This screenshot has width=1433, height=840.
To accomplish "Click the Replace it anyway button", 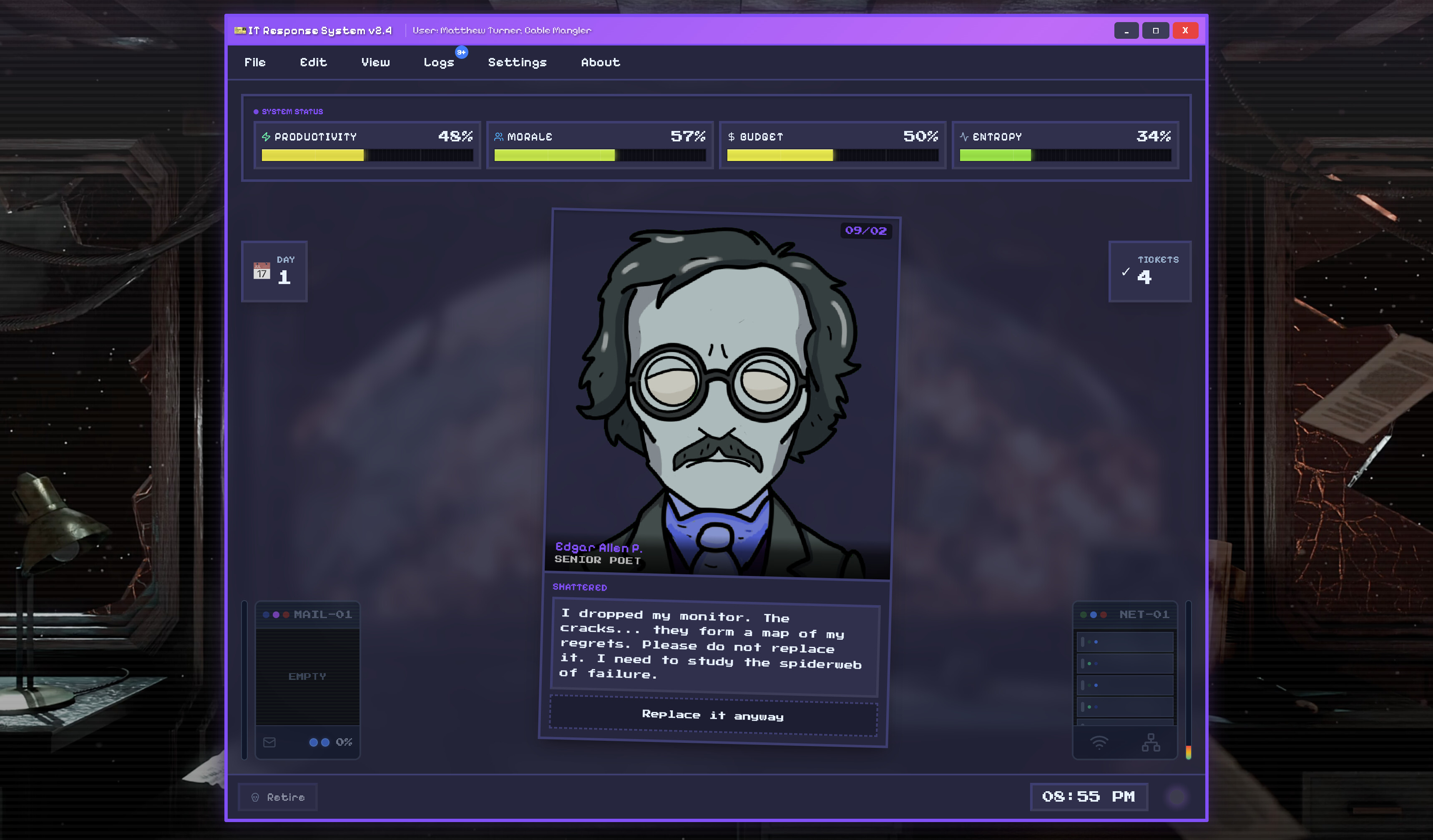I will tap(713, 715).
